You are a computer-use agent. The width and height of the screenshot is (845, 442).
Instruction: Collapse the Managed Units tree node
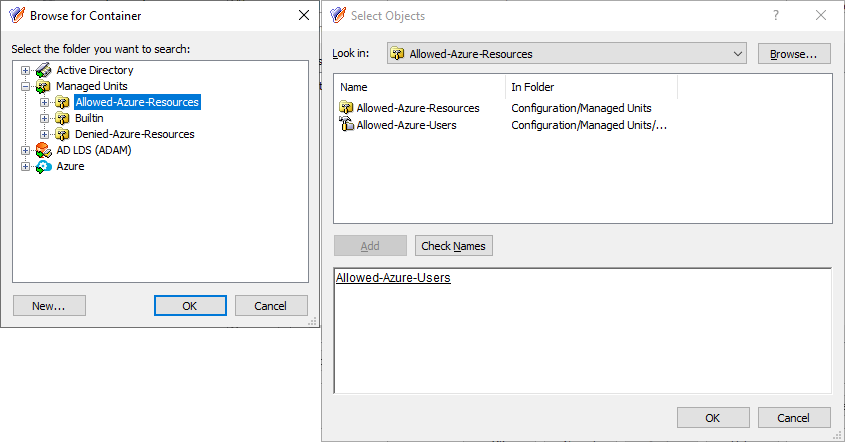click(x=25, y=86)
